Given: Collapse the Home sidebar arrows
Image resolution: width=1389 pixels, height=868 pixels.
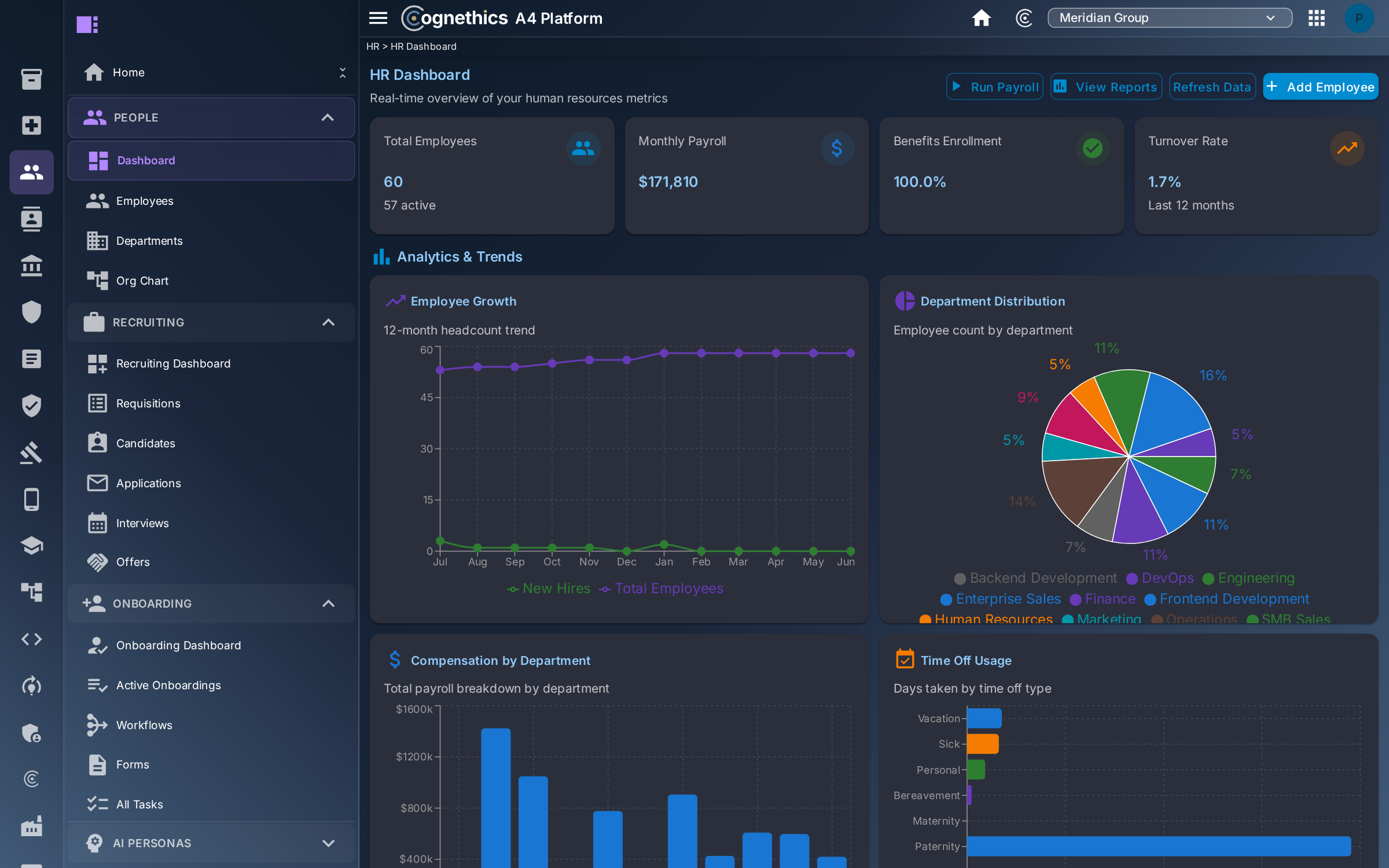Looking at the screenshot, I should point(343,72).
